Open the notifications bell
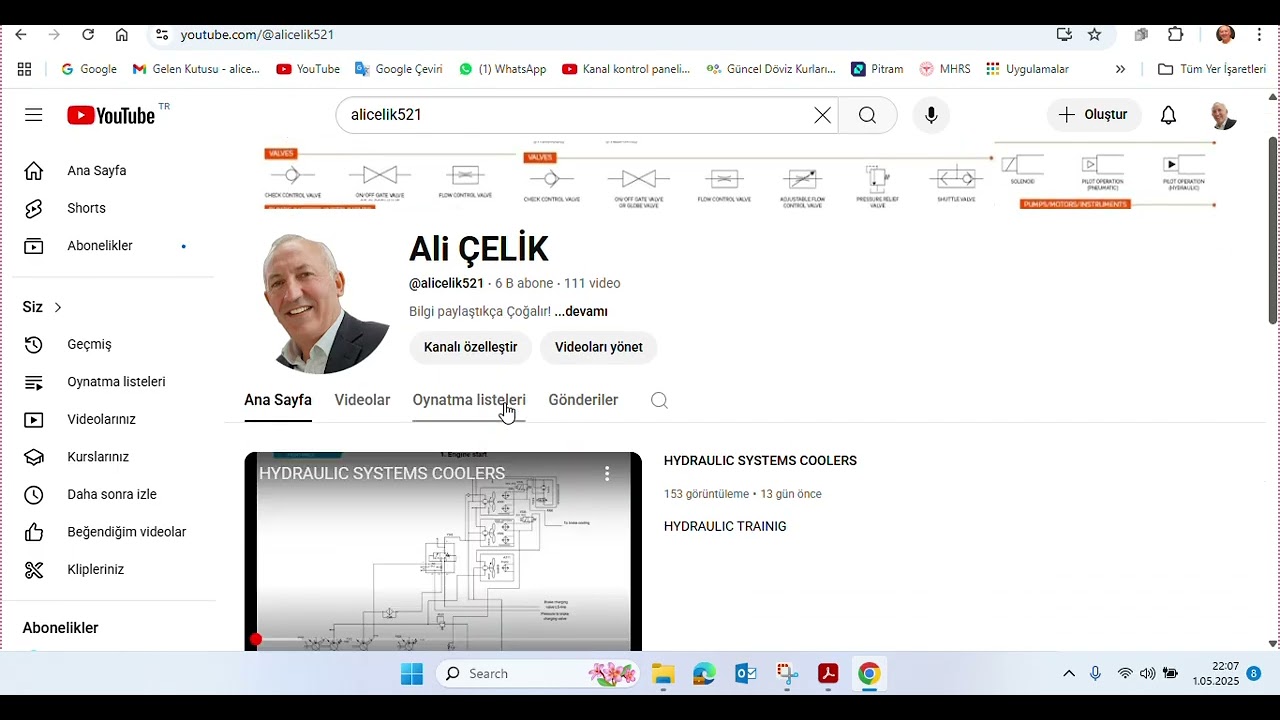Viewport: 1280px width, 720px height. pos(1168,115)
